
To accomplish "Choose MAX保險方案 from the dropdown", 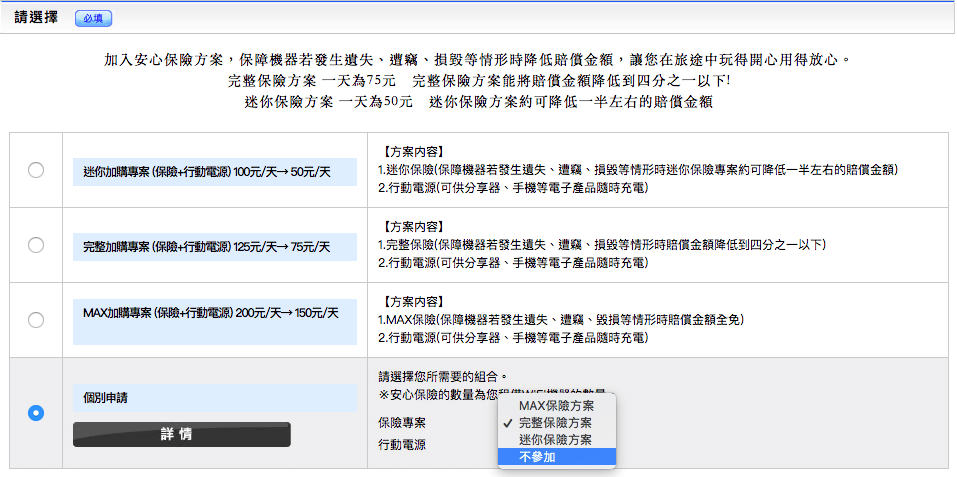I will tap(557, 406).
